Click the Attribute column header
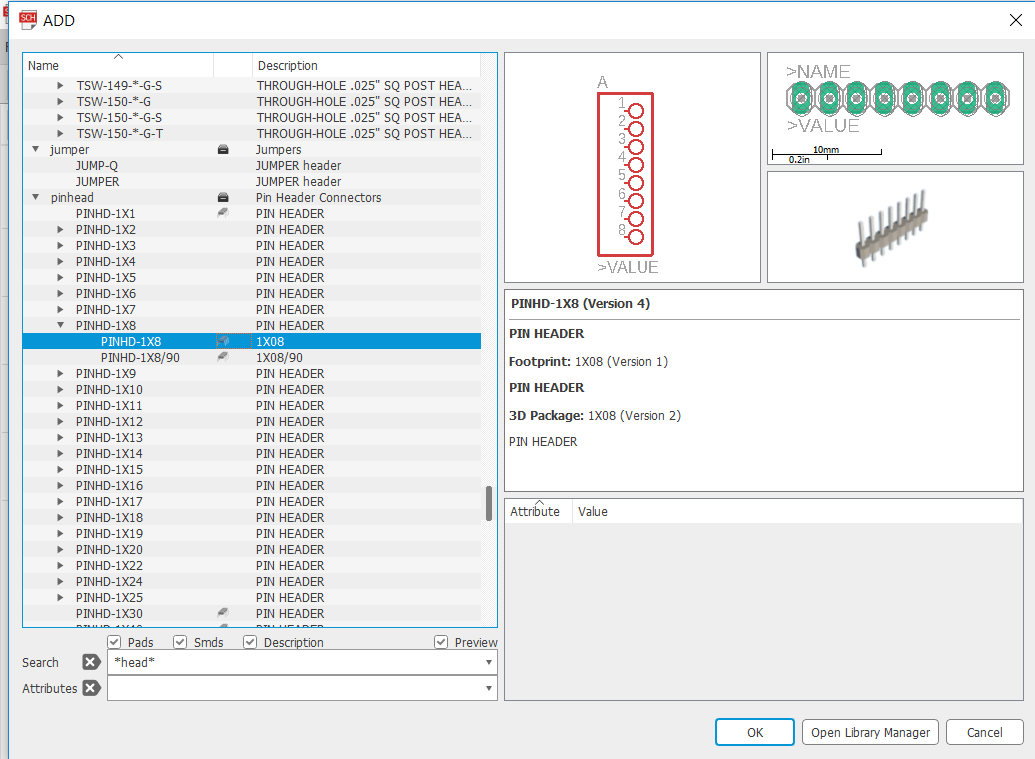This screenshot has width=1035, height=759. tap(536, 511)
